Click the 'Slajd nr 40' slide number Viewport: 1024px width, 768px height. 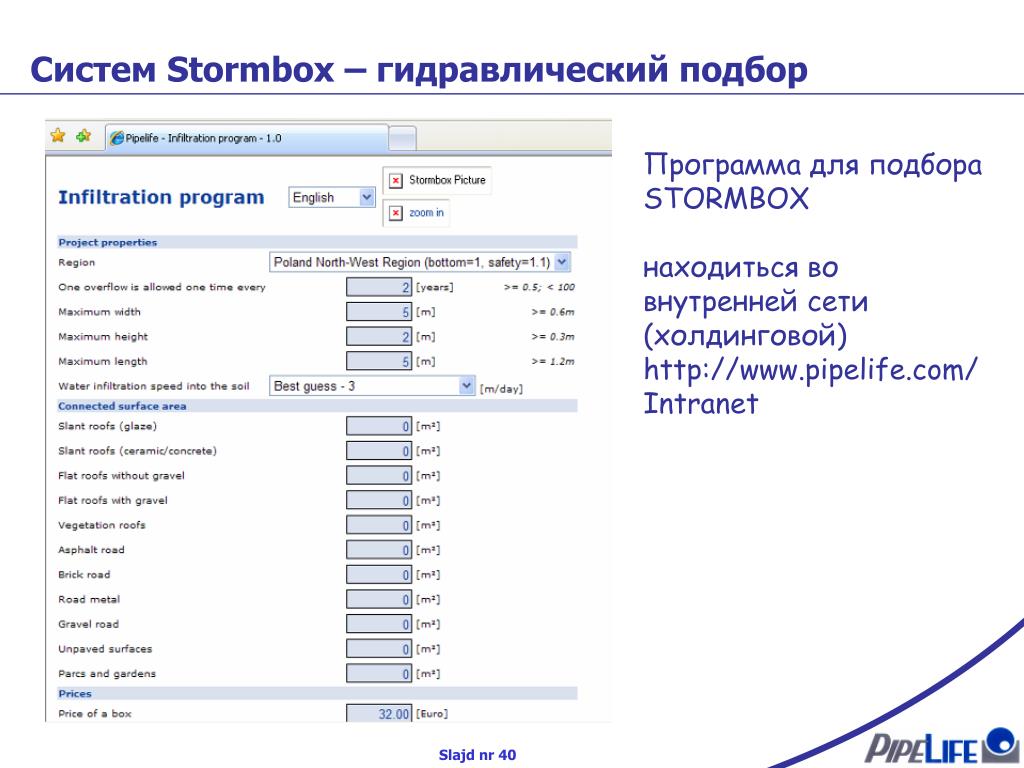click(x=477, y=755)
